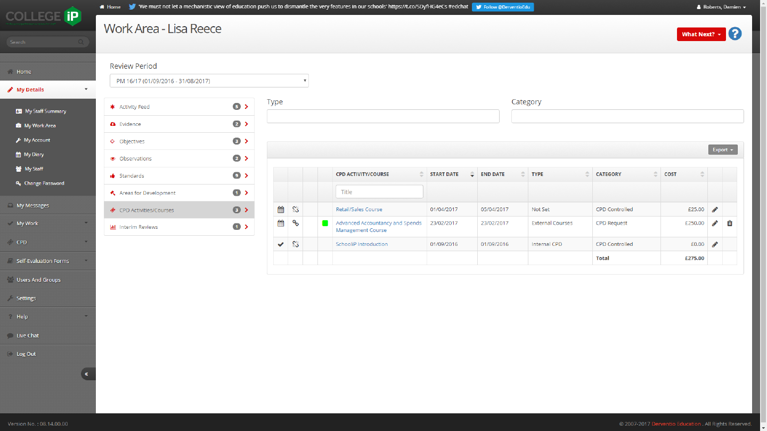Open My Account page
The image size is (767, 431).
37,140
